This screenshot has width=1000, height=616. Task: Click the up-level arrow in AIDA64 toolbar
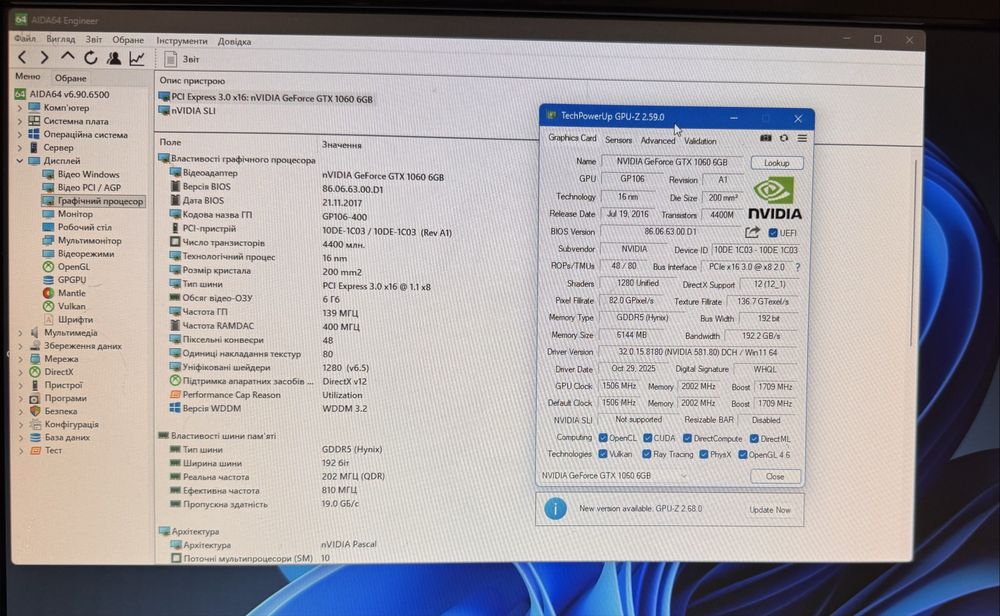67,57
